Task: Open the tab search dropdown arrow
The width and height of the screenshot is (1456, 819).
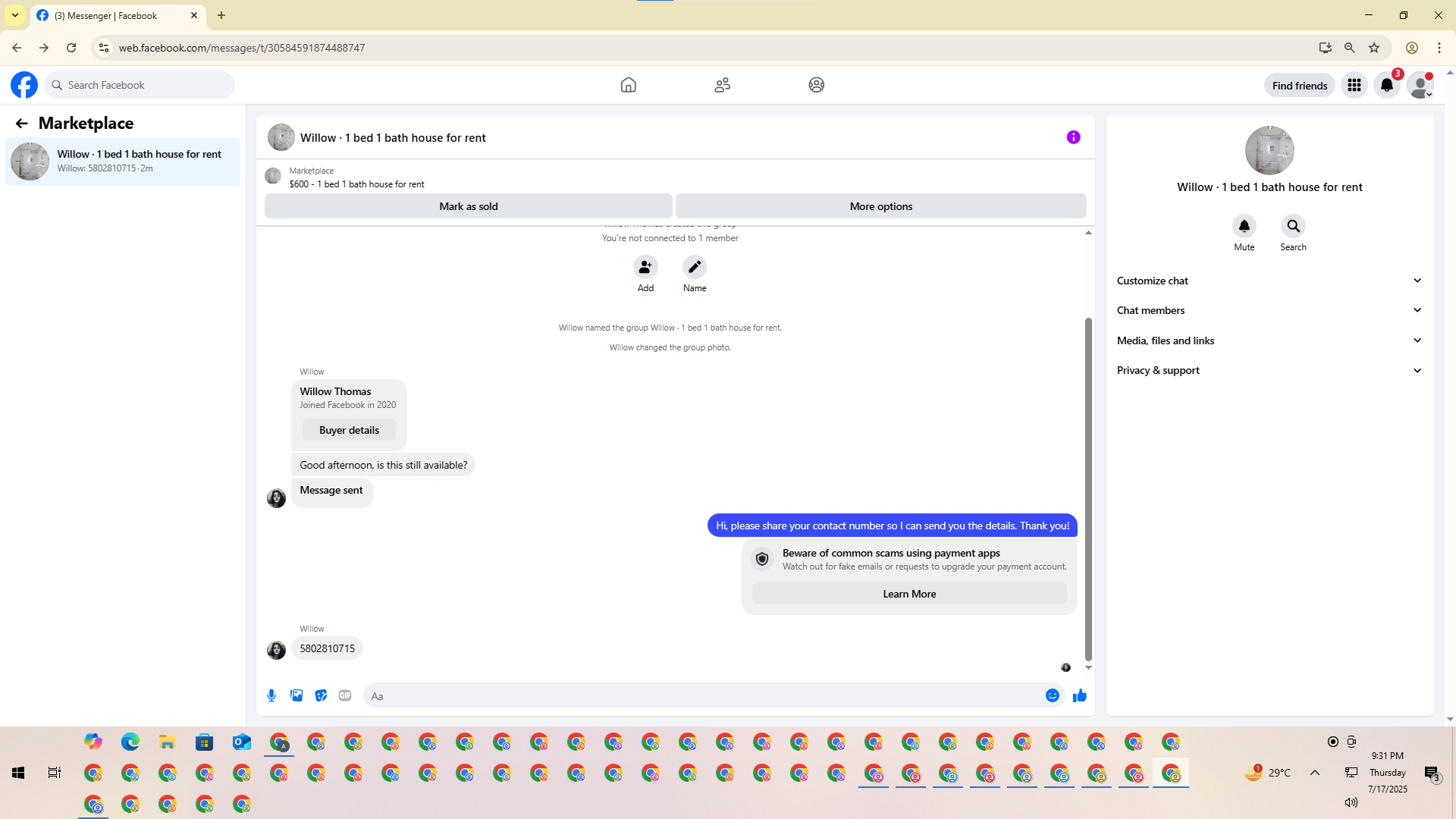Action: coord(15,15)
